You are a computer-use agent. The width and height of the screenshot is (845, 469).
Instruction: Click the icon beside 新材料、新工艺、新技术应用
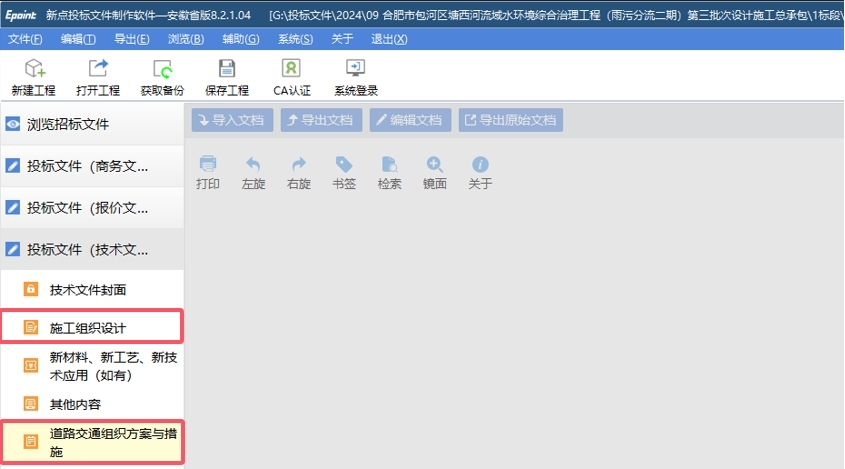[x=31, y=365]
